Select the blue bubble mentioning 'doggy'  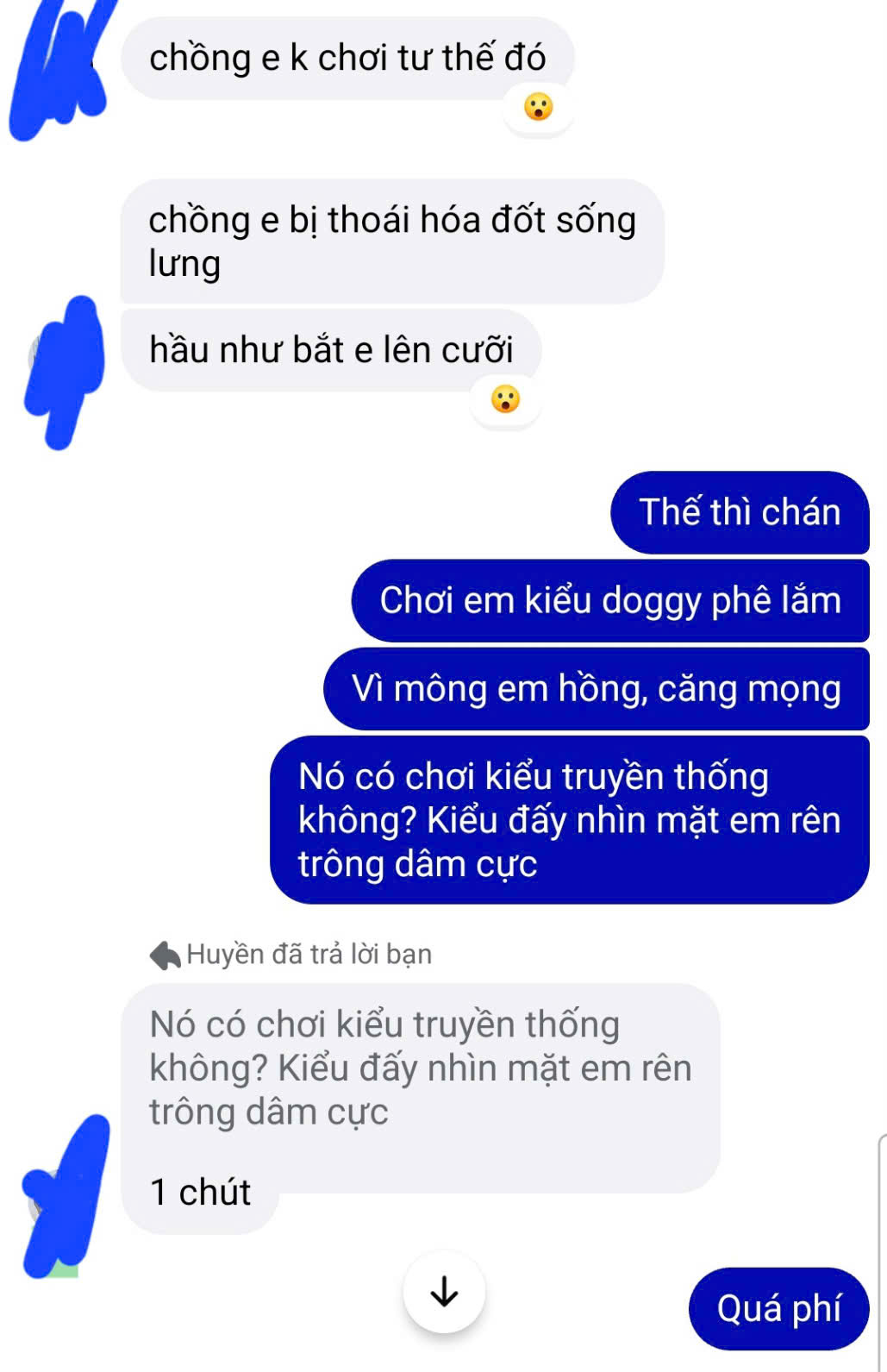tap(610, 600)
